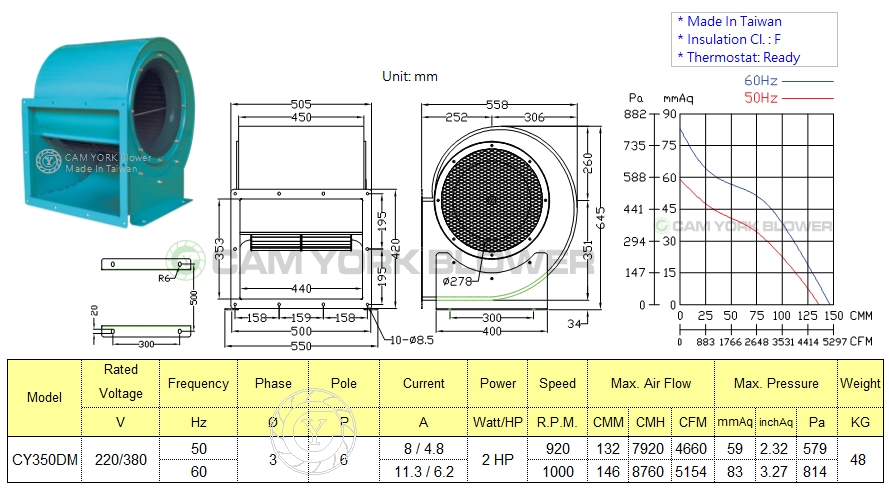
Task: Click the 220/380 voltage cell
Action: pos(121,459)
